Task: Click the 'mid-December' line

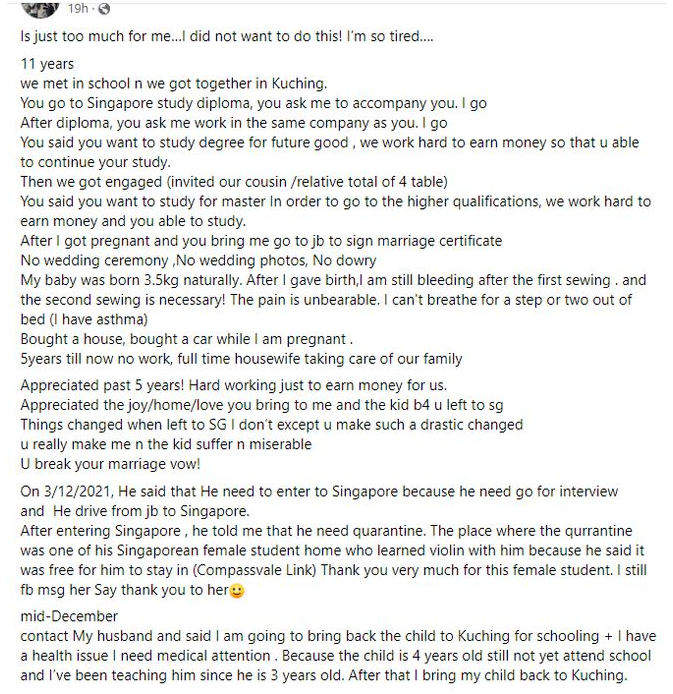Action: click(69, 617)
